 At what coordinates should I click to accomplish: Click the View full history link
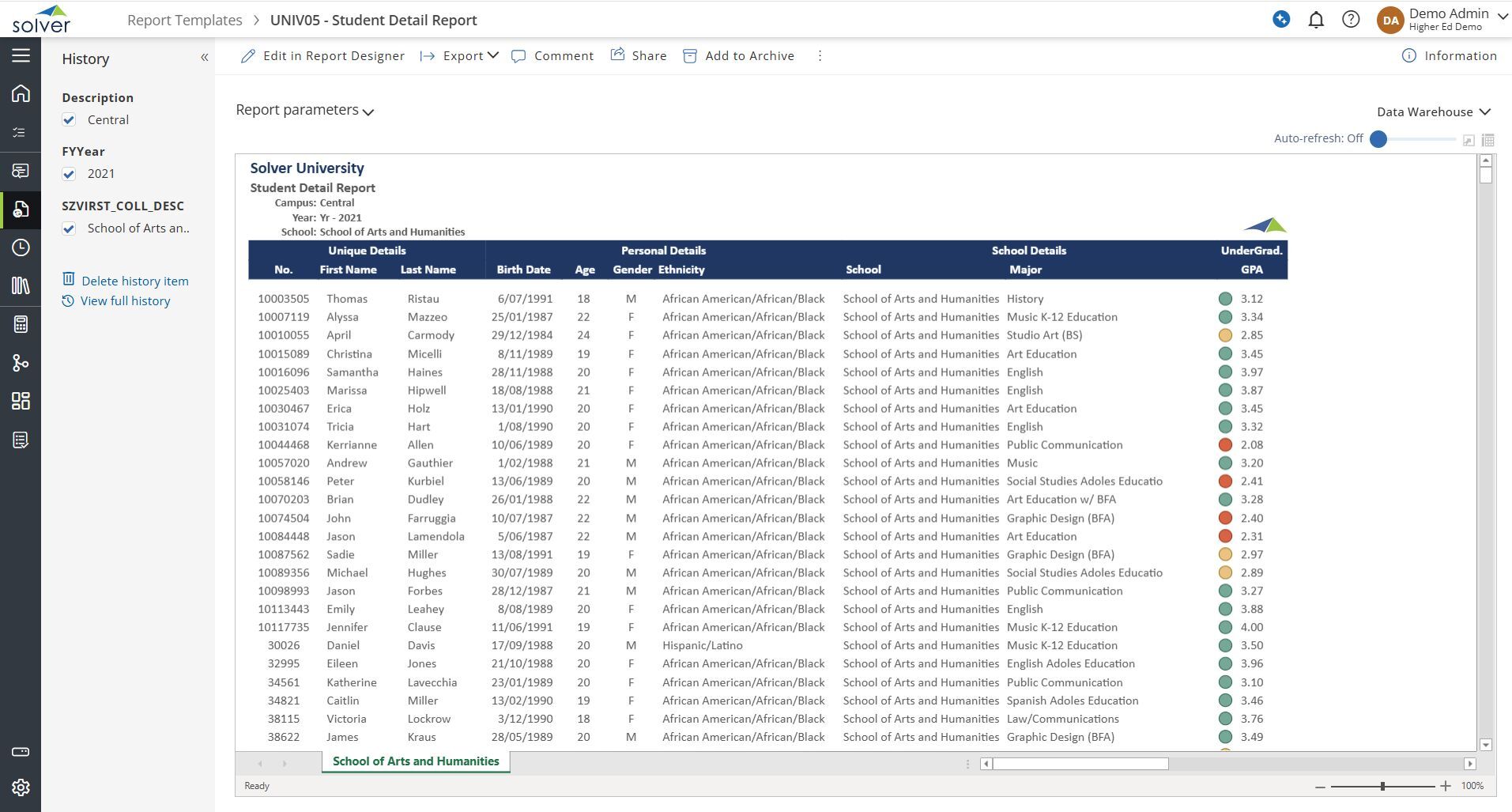(125, 301)
